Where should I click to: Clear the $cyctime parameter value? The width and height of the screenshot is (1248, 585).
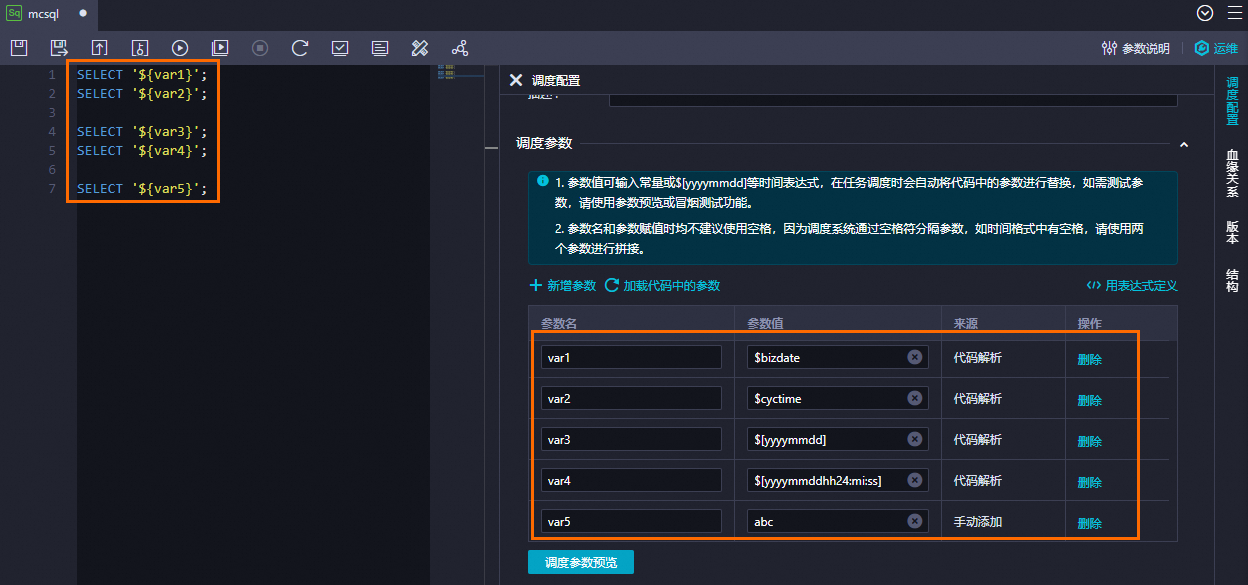pyautogui.click(x=914, y=398)
